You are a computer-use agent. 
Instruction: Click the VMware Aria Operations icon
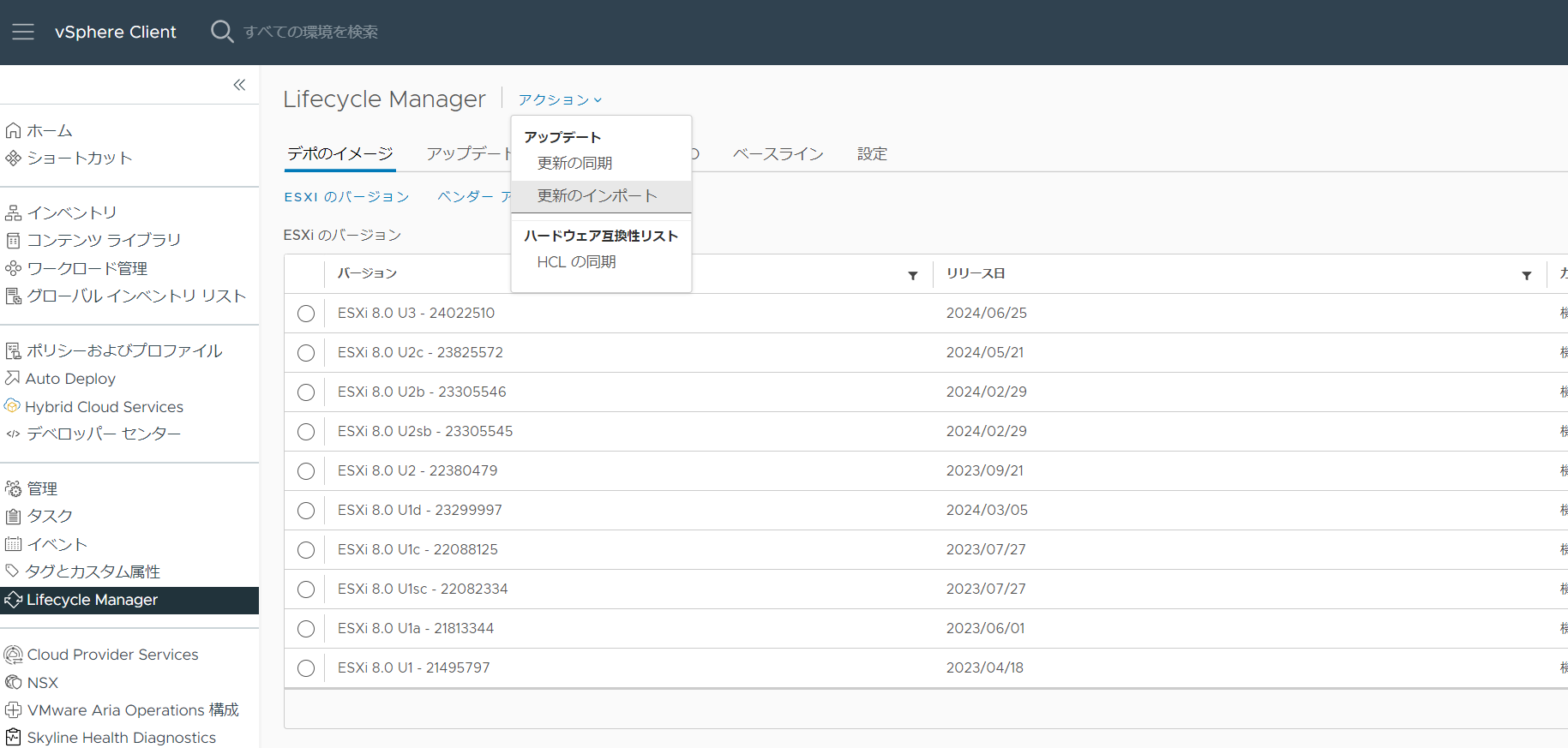pos(13,709)
